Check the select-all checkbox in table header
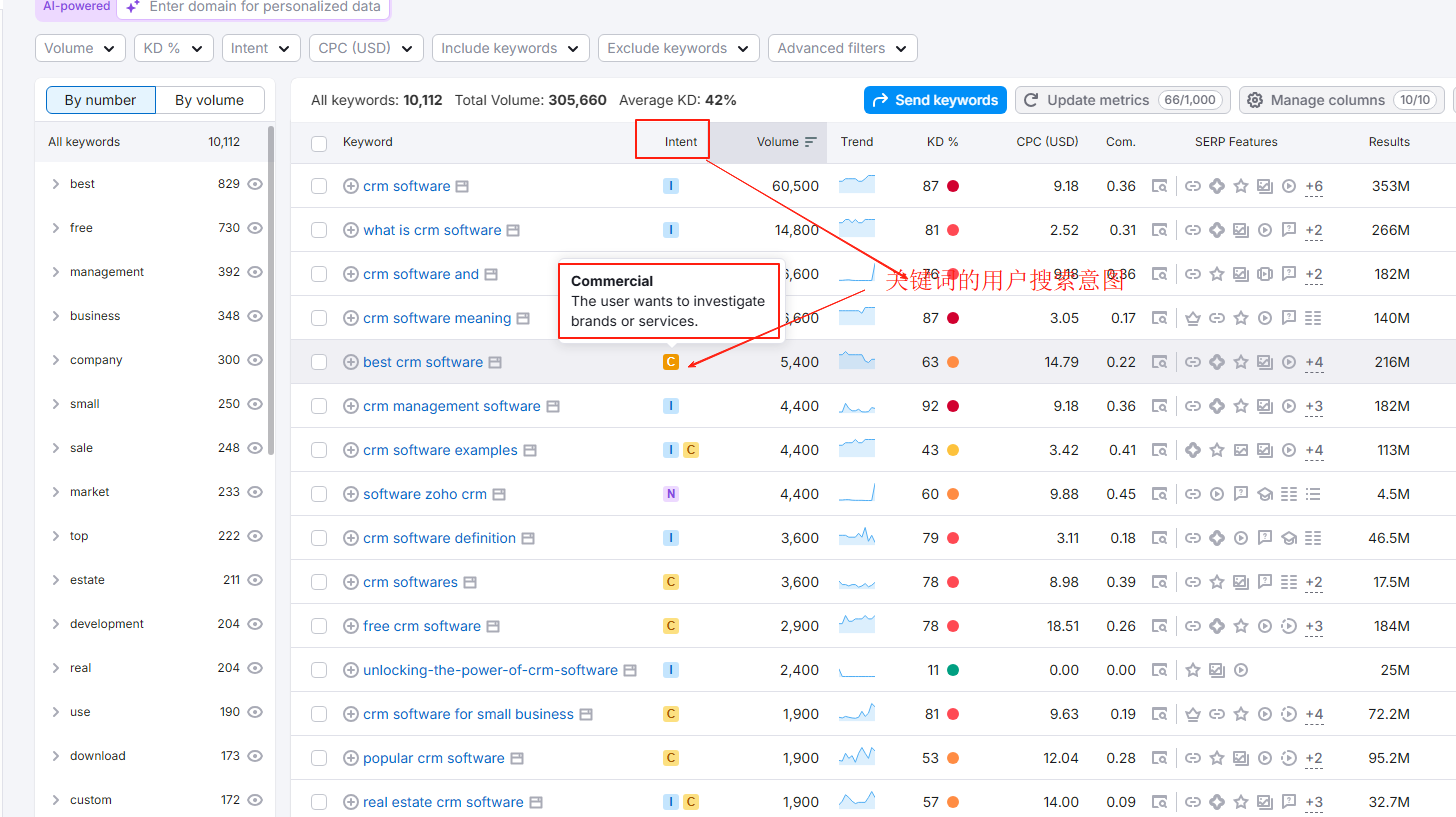Image resolution: width=1456 pixels, height=817 pixels. (x=319, y=142)
